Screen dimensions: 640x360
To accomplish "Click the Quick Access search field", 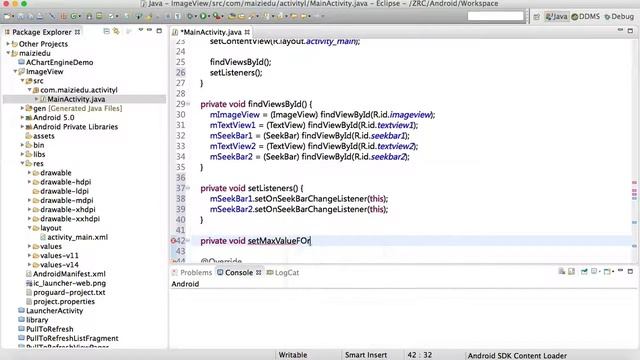I will click(x=496, y=16).
